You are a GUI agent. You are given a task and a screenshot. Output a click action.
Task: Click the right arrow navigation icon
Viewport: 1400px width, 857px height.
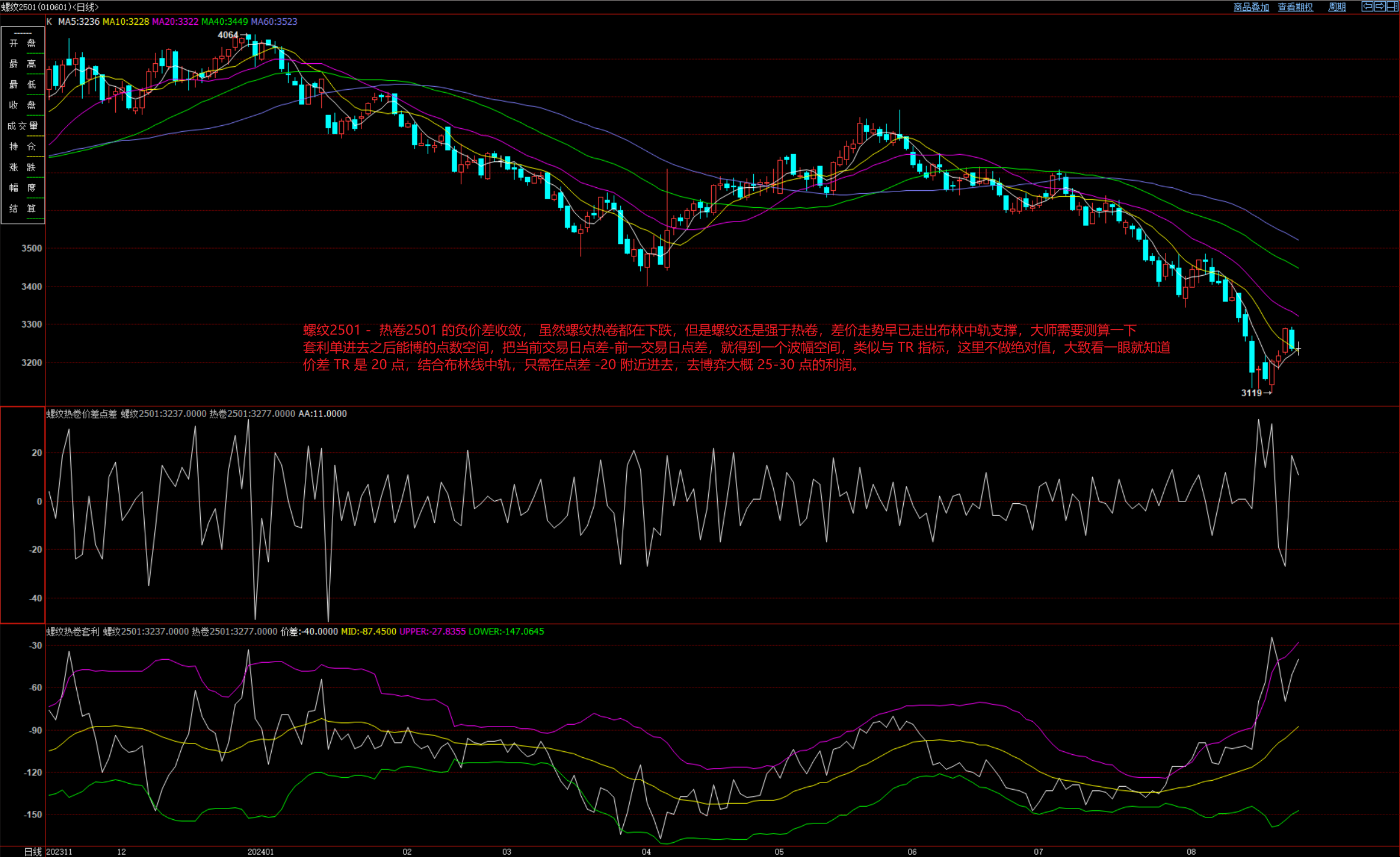(1379, 6)
